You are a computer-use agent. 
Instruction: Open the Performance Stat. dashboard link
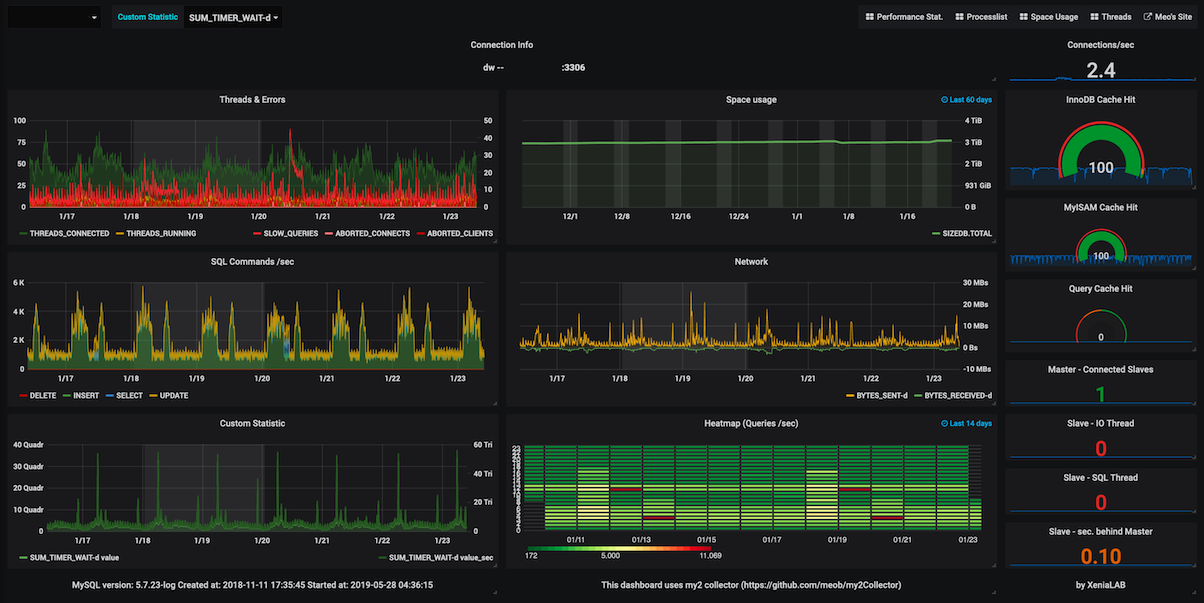tap(904, 17)
